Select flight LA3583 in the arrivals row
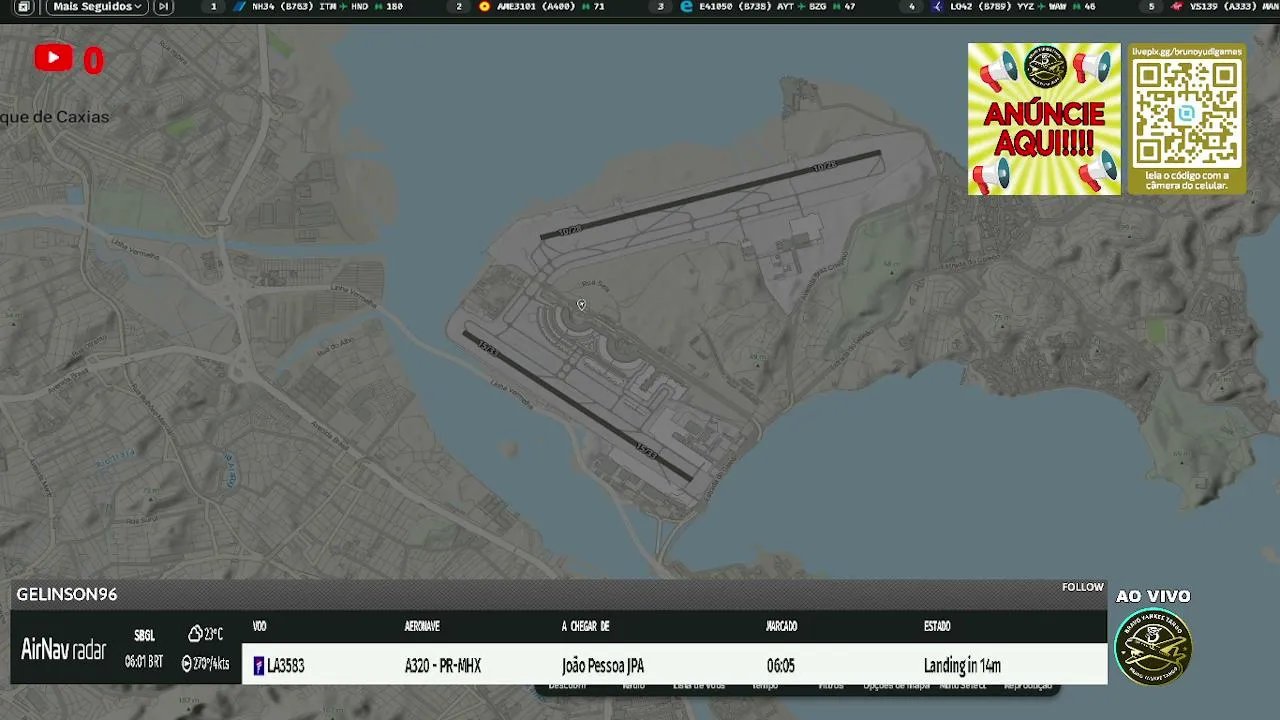Image resolution: width=1280 pixels, height=720 pixels. click(285, 666)
